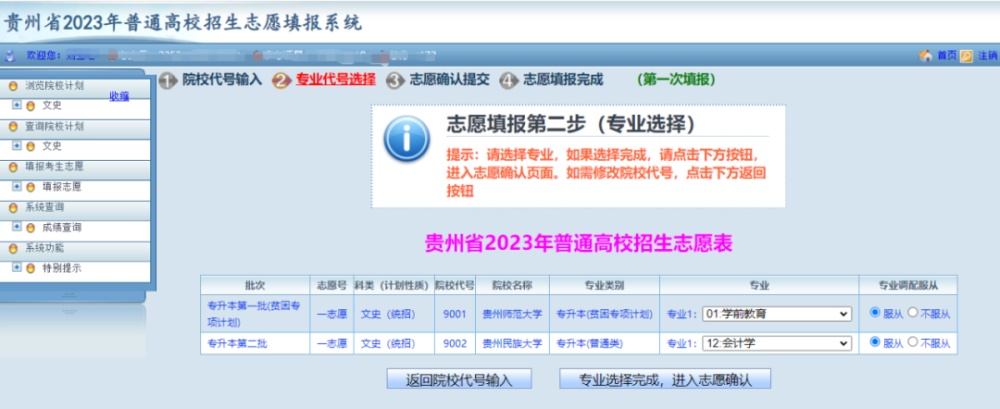
Task: Click the orange icon beside 特别提示
Action: [x=31, y=269]
